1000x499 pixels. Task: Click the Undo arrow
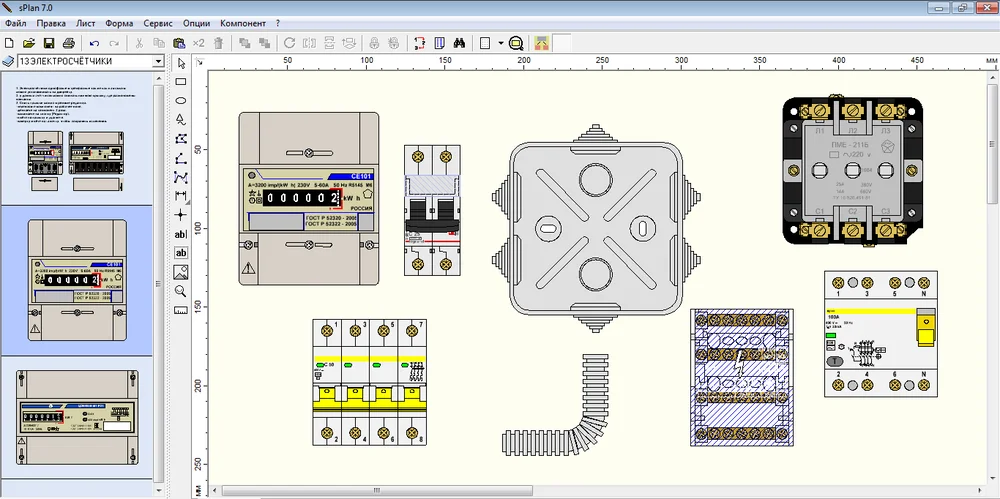(94, 43)
